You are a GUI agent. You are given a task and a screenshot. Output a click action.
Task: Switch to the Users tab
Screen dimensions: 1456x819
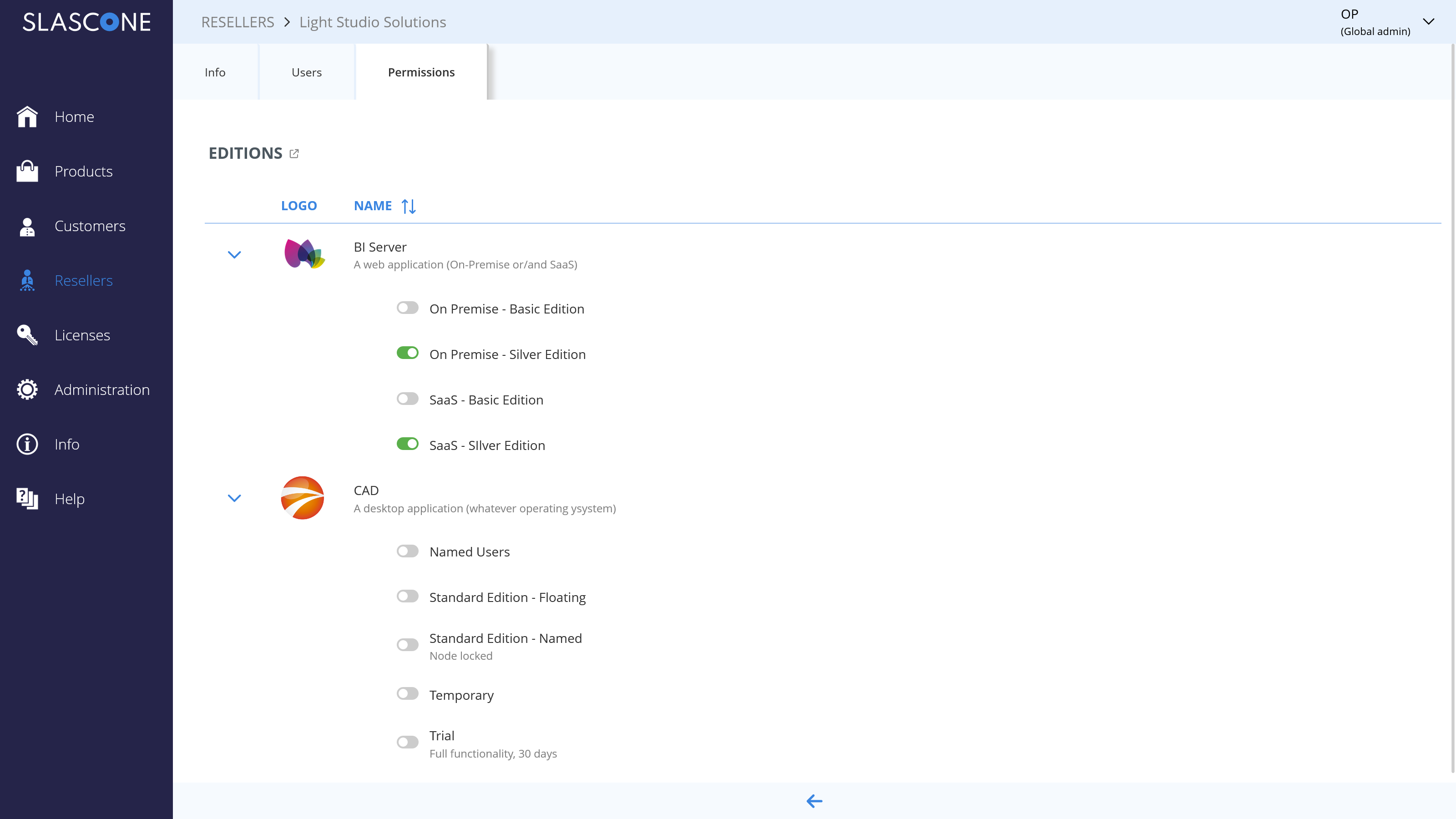[307, 72]
